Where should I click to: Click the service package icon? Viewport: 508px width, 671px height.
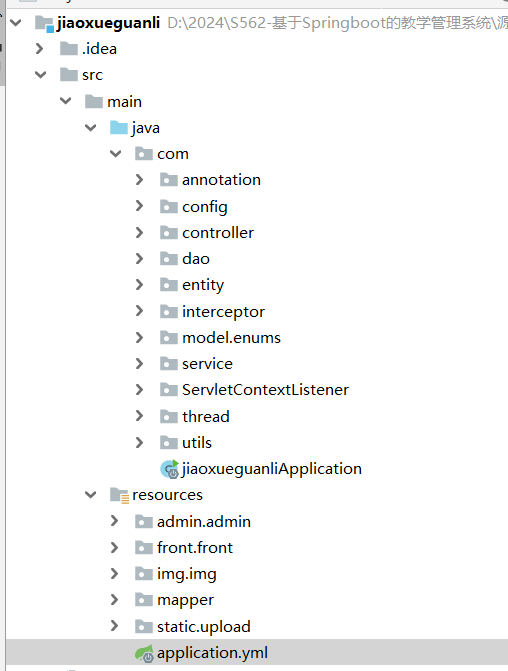169,364
